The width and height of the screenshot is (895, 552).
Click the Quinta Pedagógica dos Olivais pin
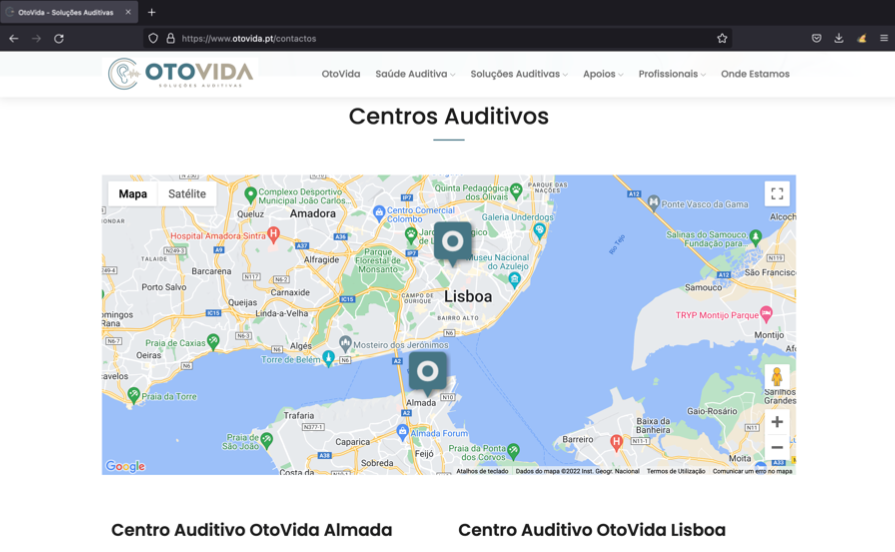516,190
